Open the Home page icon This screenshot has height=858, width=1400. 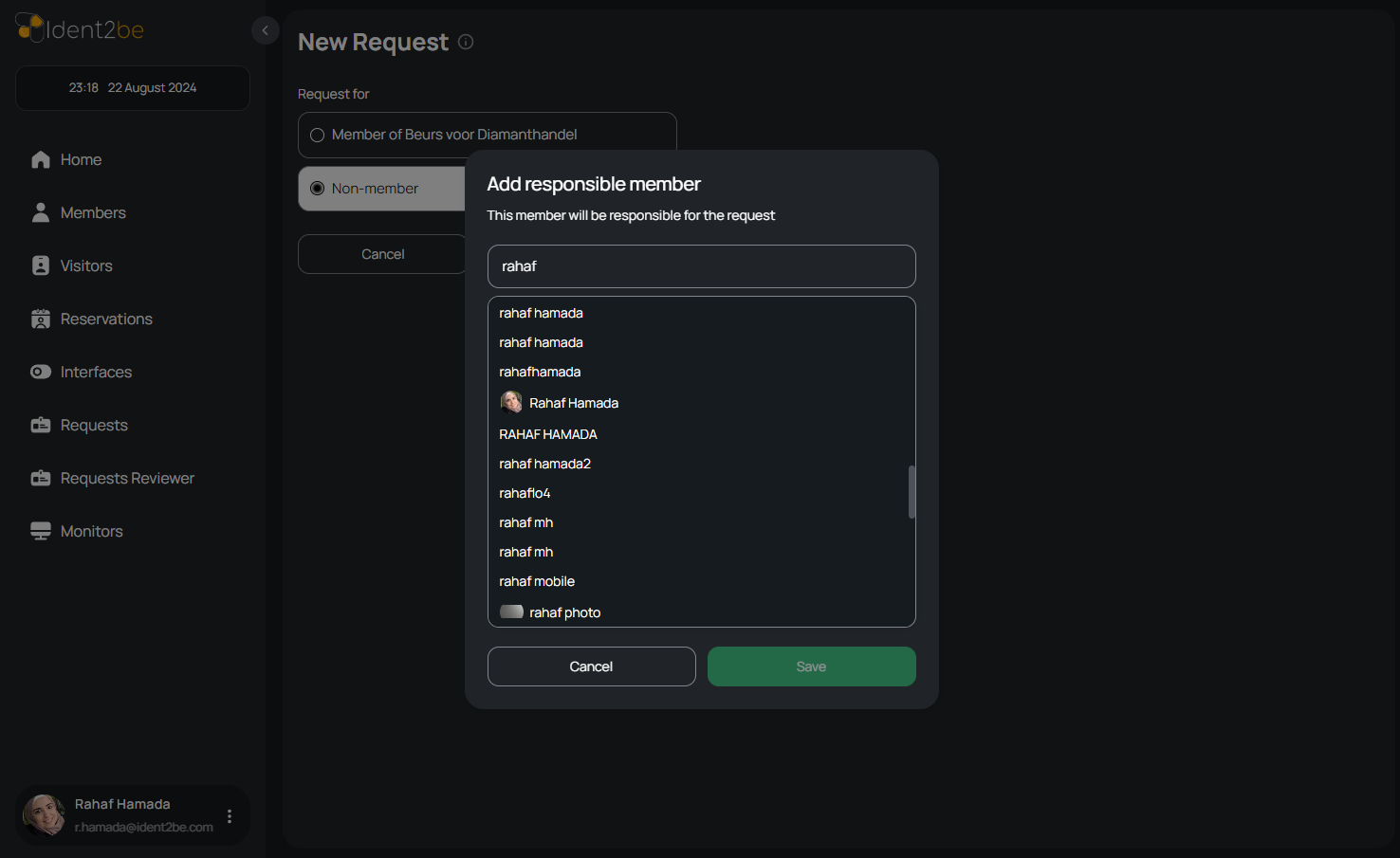click(x=41, y=159)
